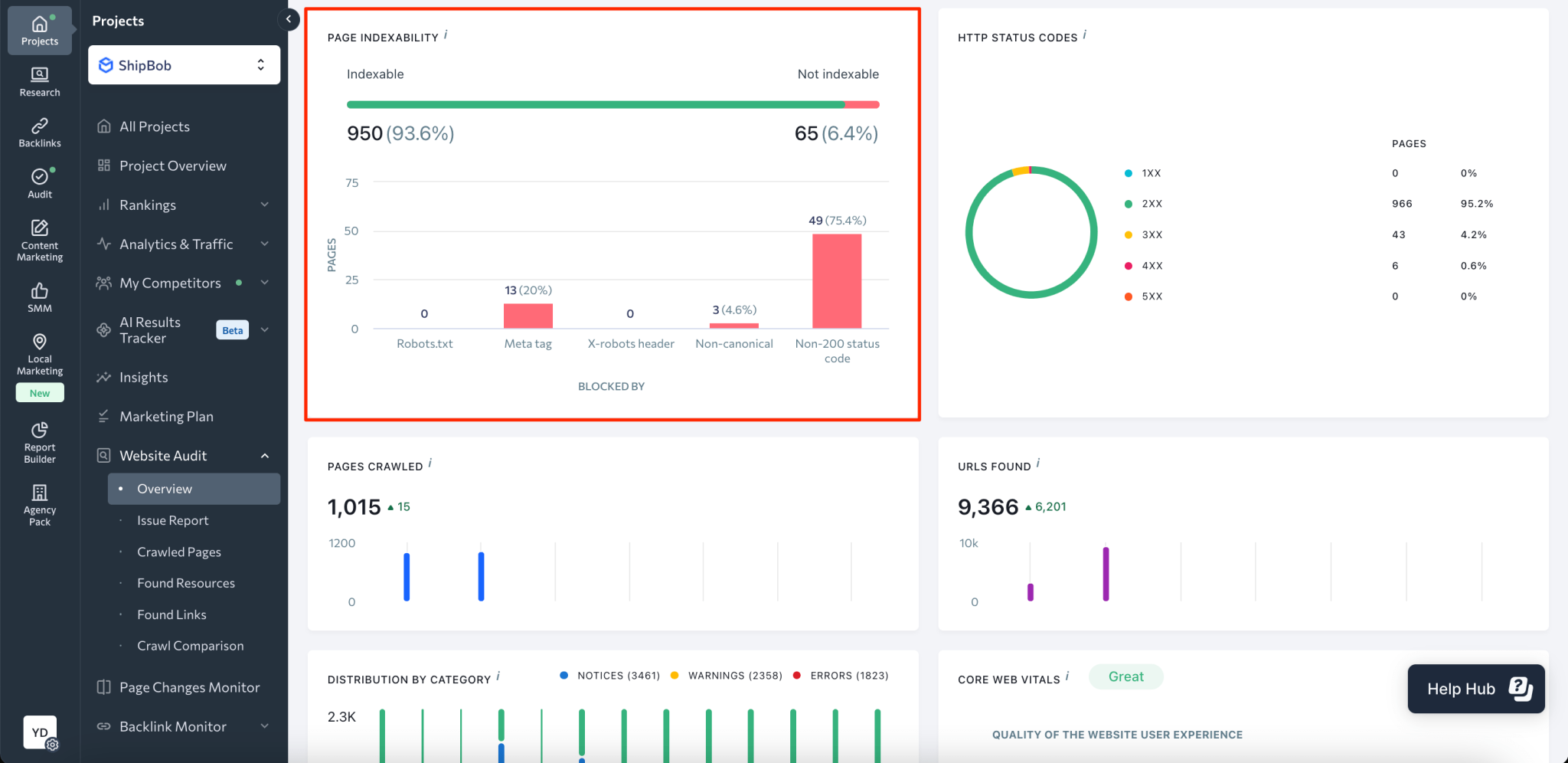Select Crawled Pages in the sidebar
This screenshot has height=763, width=1568.
click(178, 552)
